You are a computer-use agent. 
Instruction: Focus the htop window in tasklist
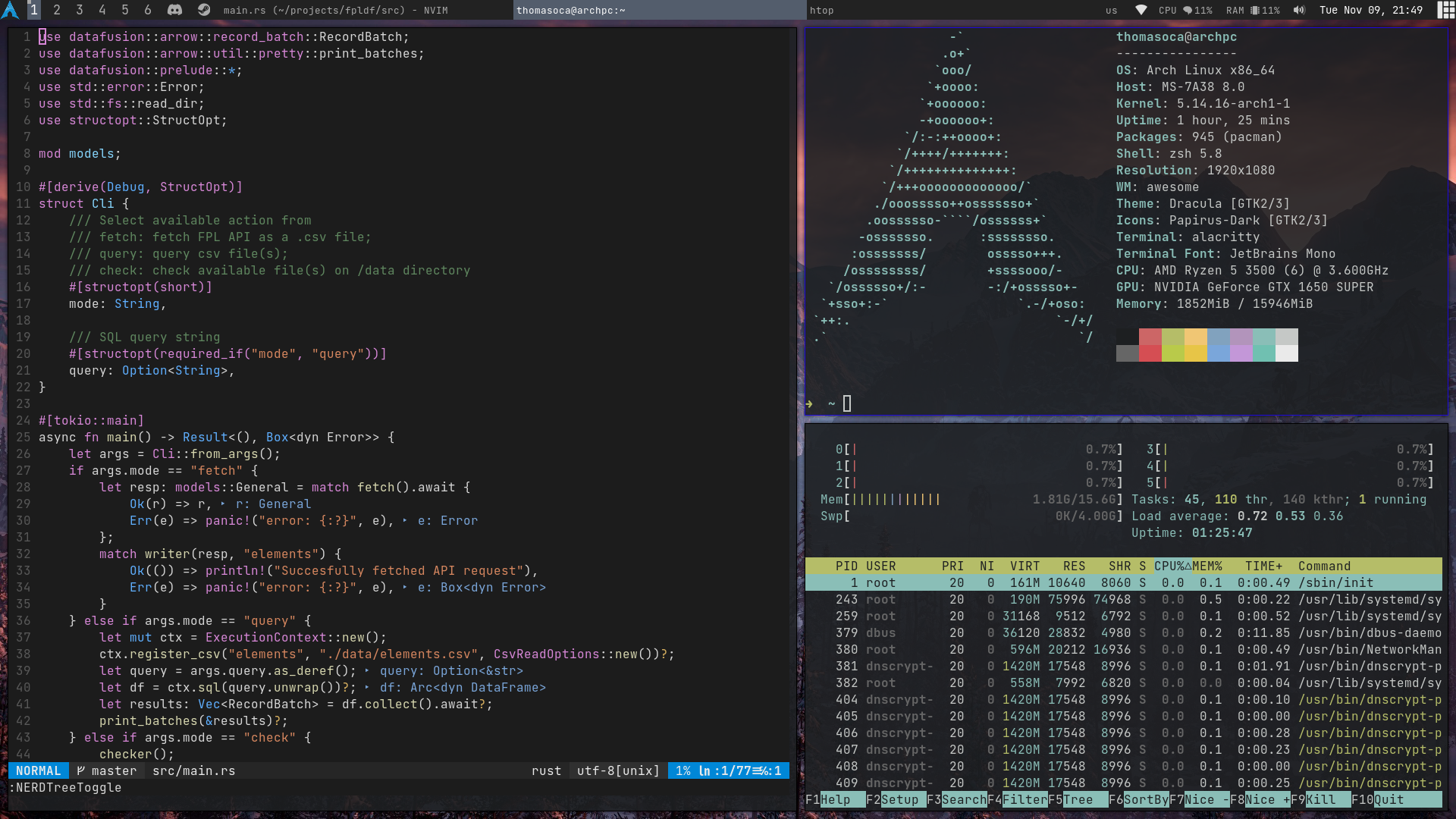tap(822, 10)
